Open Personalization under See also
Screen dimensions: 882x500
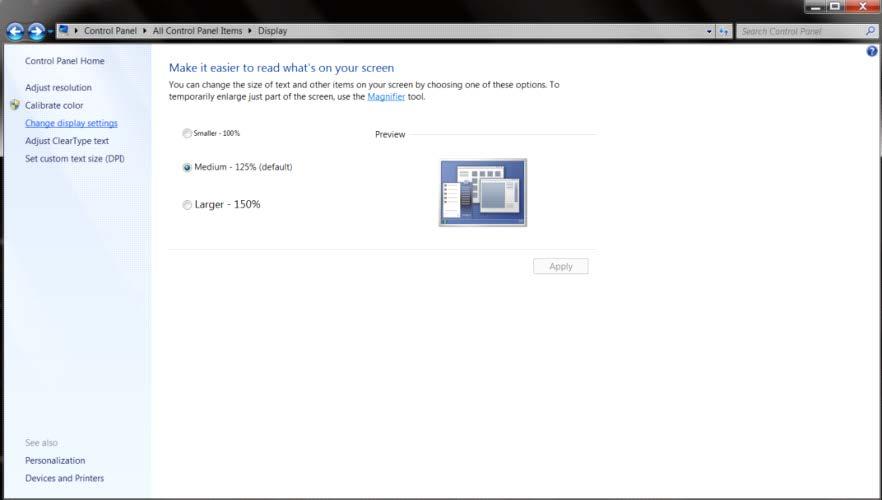55,460
